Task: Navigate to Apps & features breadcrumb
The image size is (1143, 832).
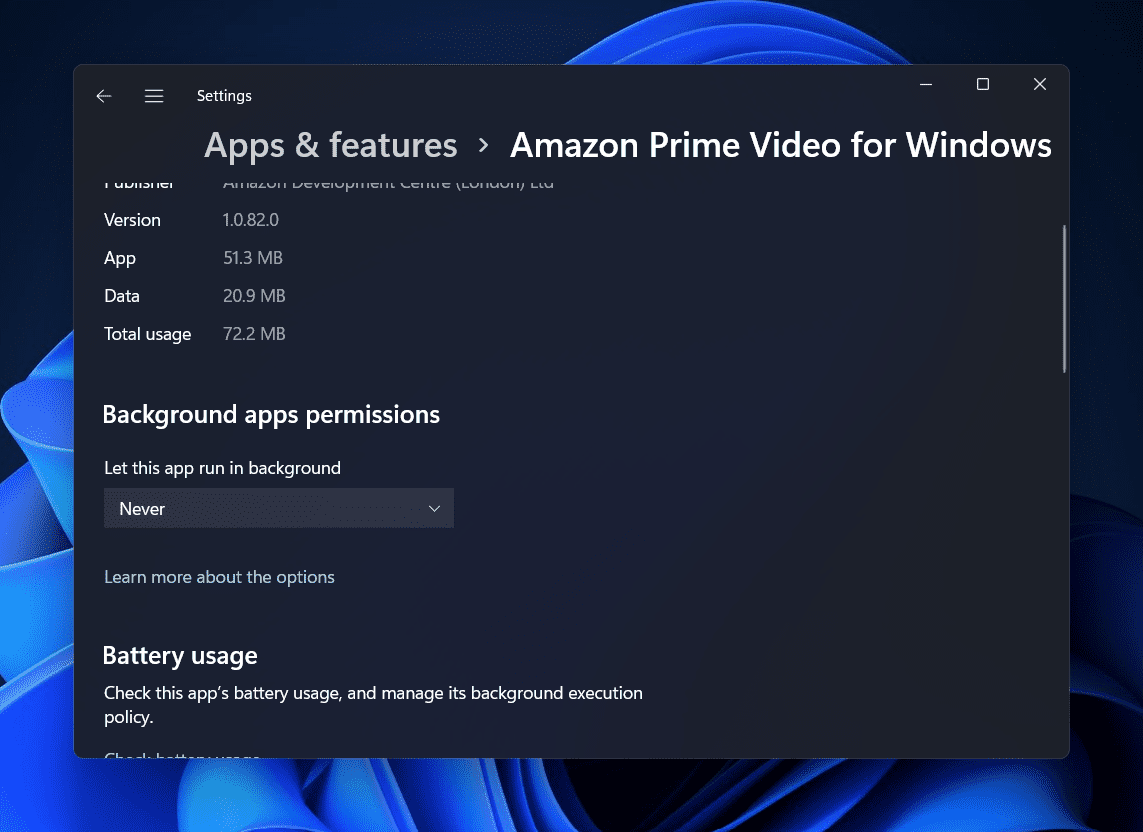Action: 330,145
